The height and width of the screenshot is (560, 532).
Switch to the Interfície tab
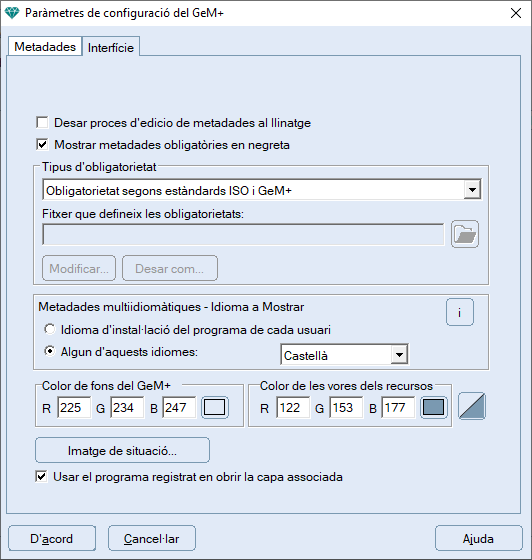point(111,48)
